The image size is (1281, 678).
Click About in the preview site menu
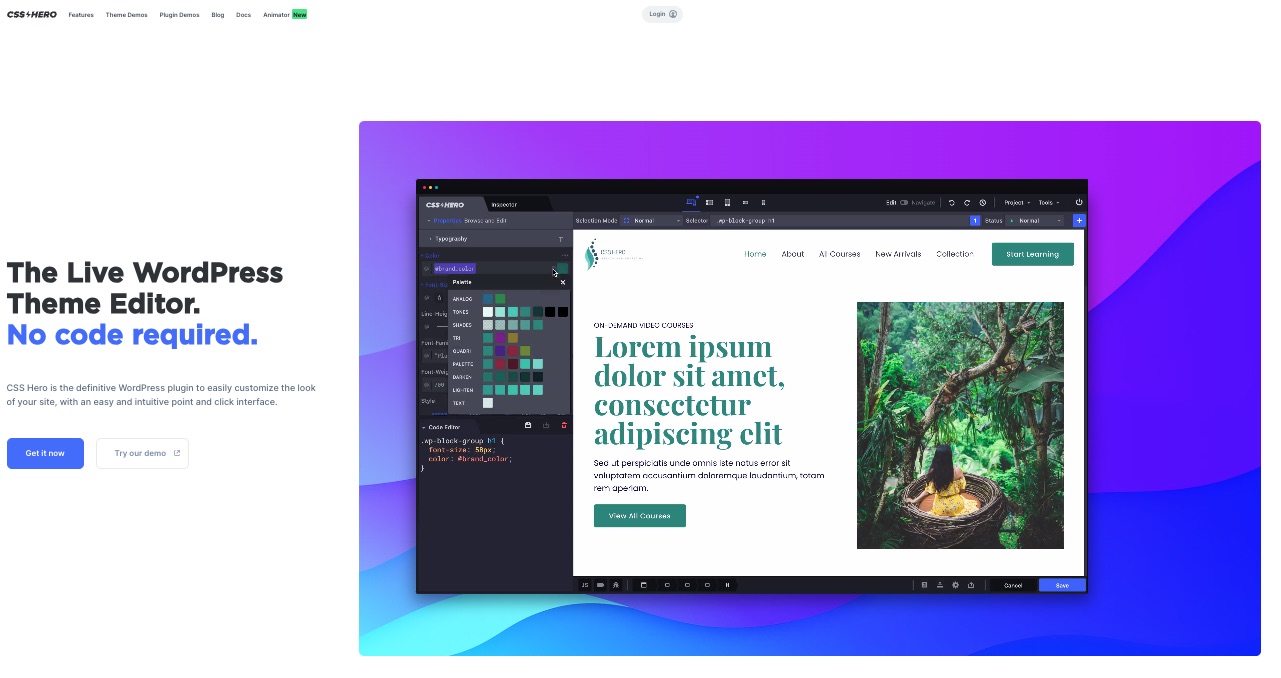coord(793,254)
